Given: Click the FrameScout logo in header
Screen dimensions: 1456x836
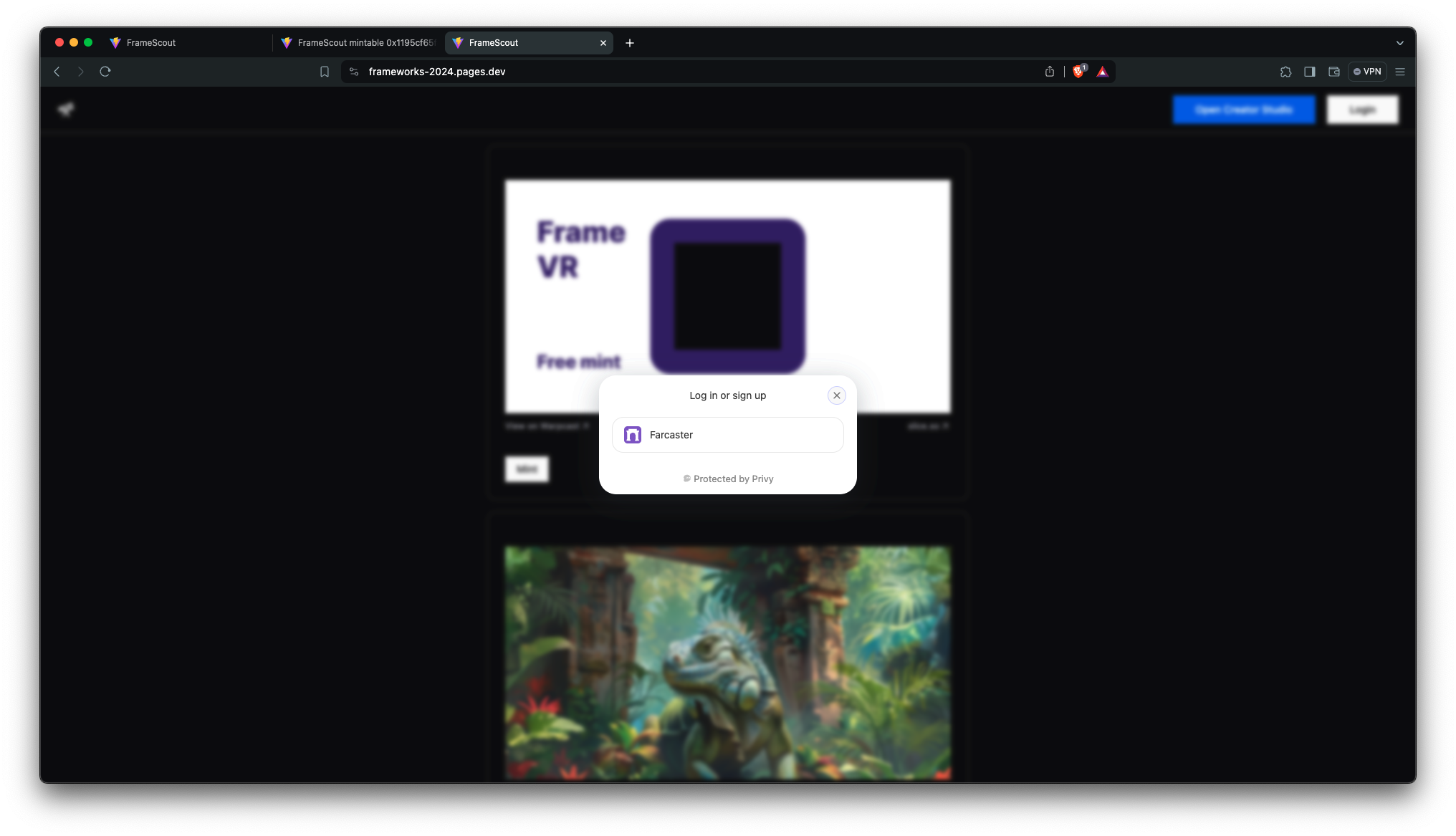Looking at the screenshot, I should 66,110.
